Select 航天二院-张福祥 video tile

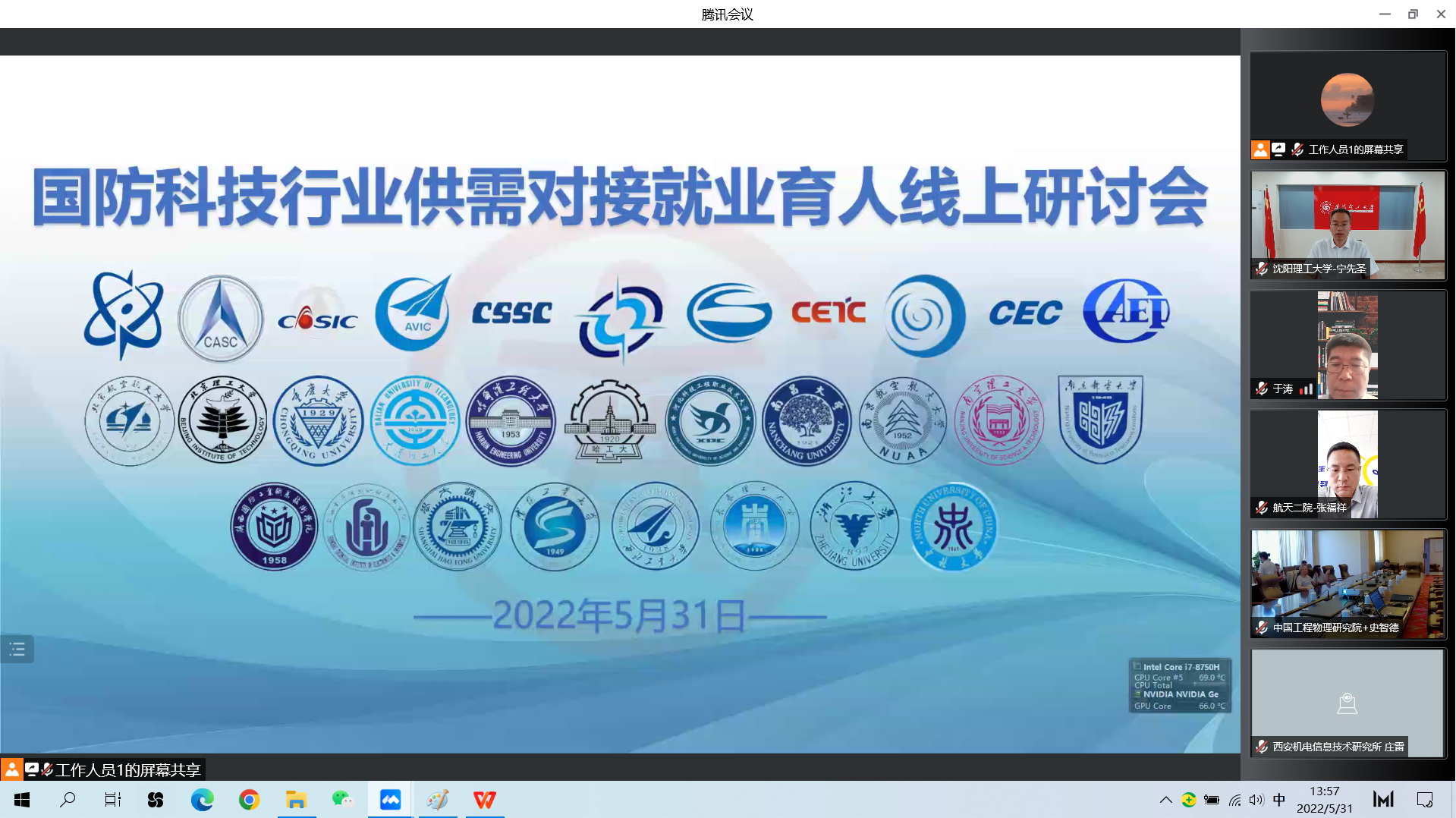pyautogui.click(x=1348, y=464)
